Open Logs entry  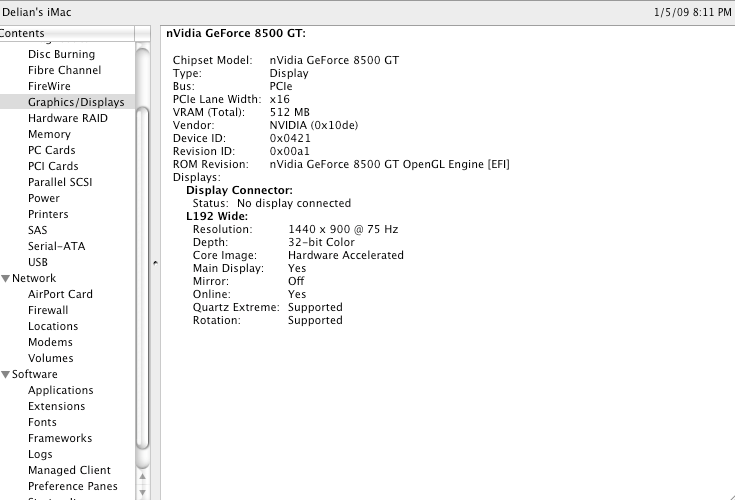click(40, 455)
